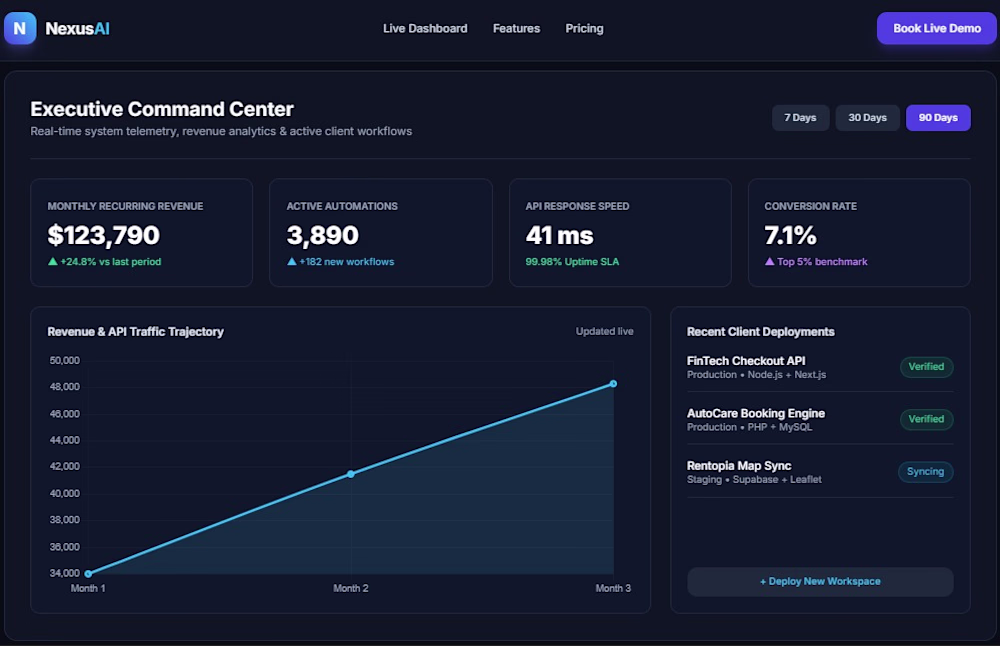
Task: Click the Book Live Demo button
Action: point(936,29)
